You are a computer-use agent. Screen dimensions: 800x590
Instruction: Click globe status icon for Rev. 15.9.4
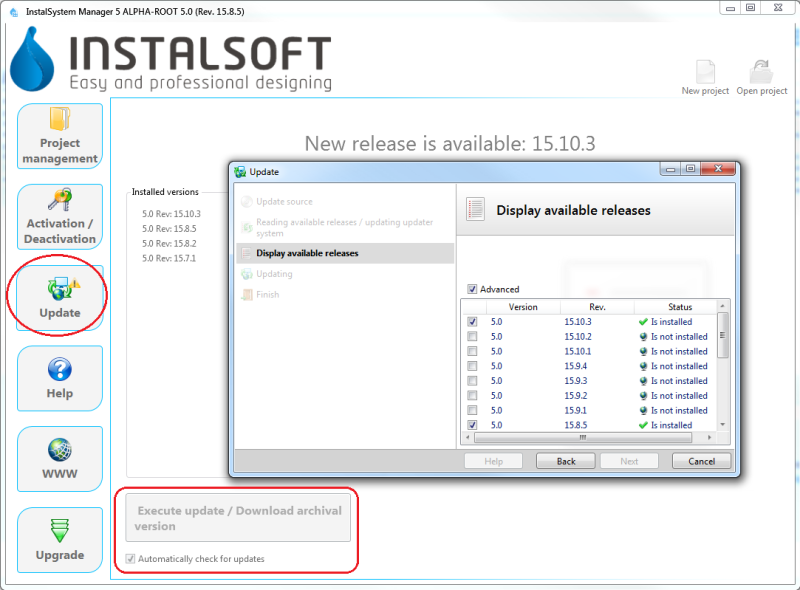[x=643, y=366]
